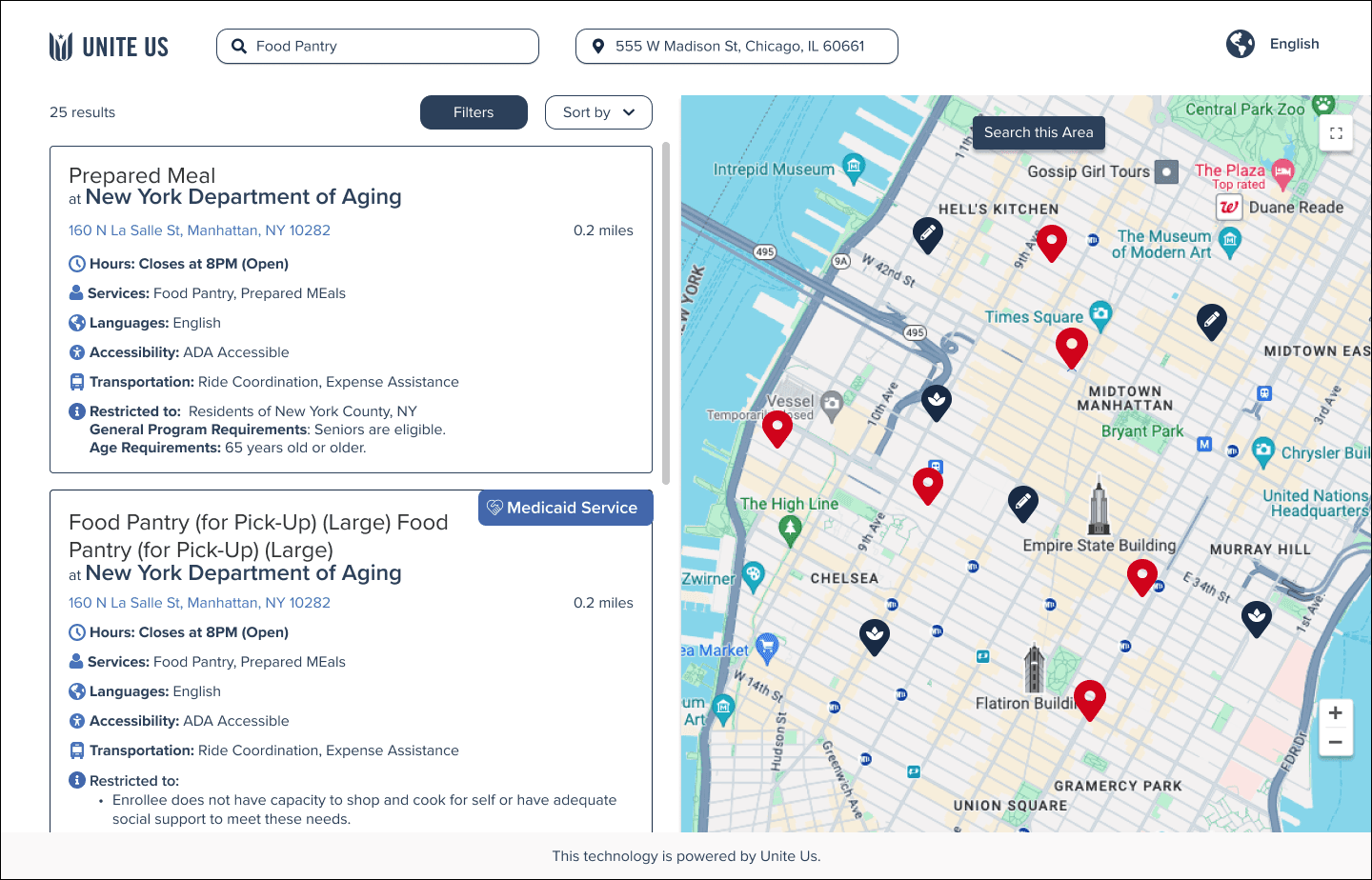Select the red pin below Times Square

[1072, 348]
